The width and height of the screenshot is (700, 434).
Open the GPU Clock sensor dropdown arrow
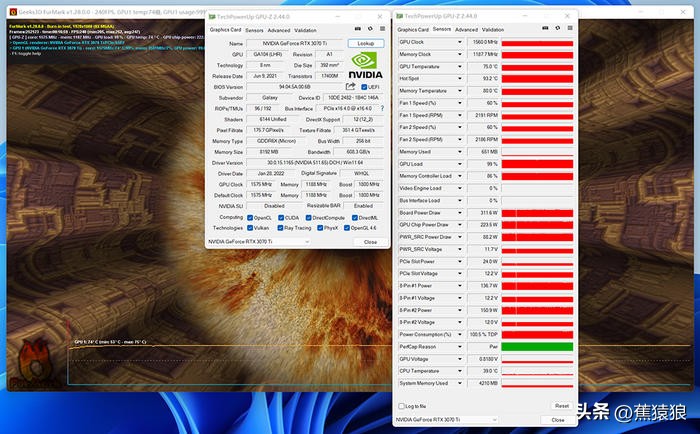click(x=459, y=42)
